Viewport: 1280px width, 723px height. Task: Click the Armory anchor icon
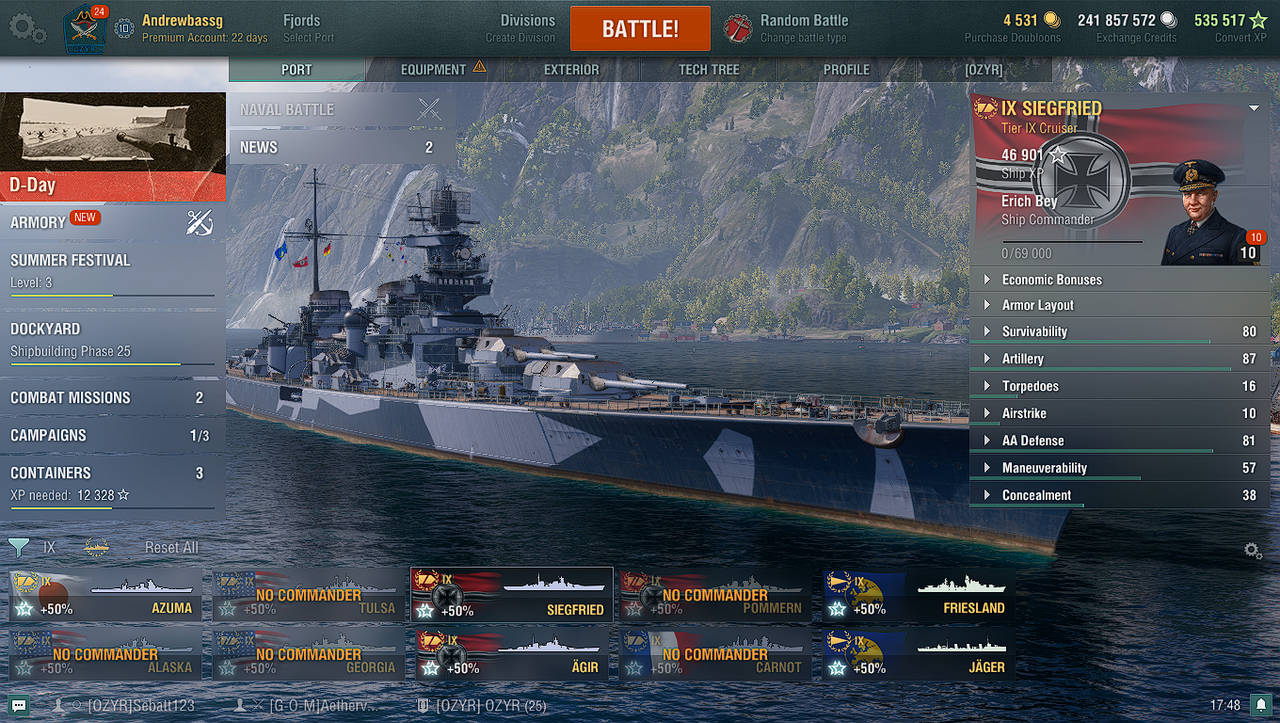click(199, 223)
